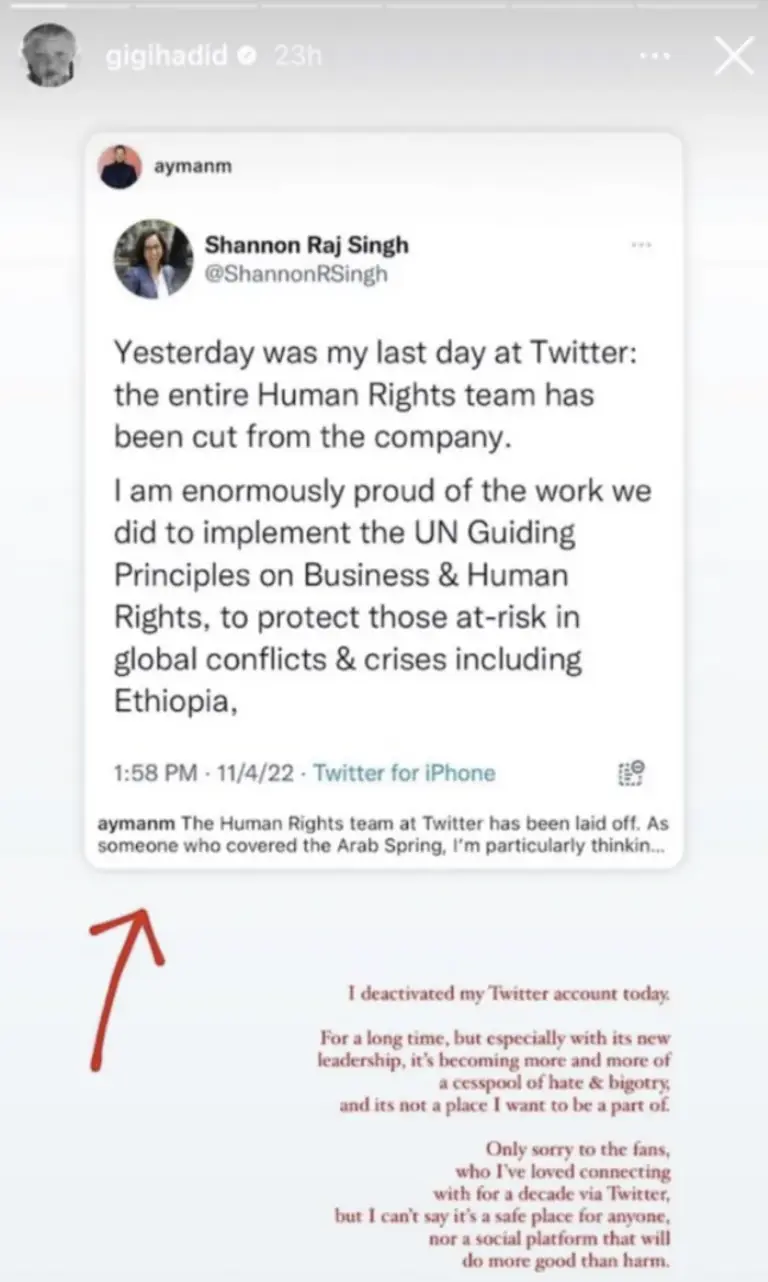The image size is (768, 1282).
Task: Tap the verified badge beside gigihadid
Action: pyautogui.click(x=246, y=58)
